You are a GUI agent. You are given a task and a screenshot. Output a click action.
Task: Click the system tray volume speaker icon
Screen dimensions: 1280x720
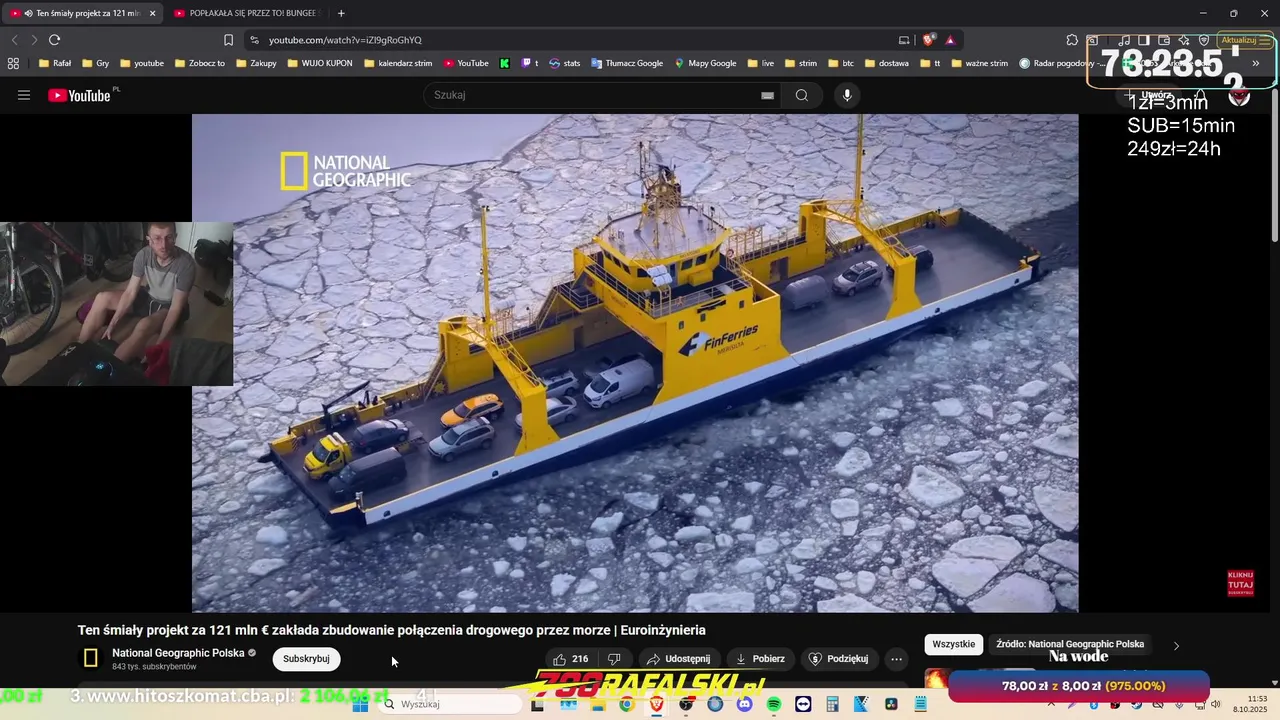click(x=1215, y=704)
